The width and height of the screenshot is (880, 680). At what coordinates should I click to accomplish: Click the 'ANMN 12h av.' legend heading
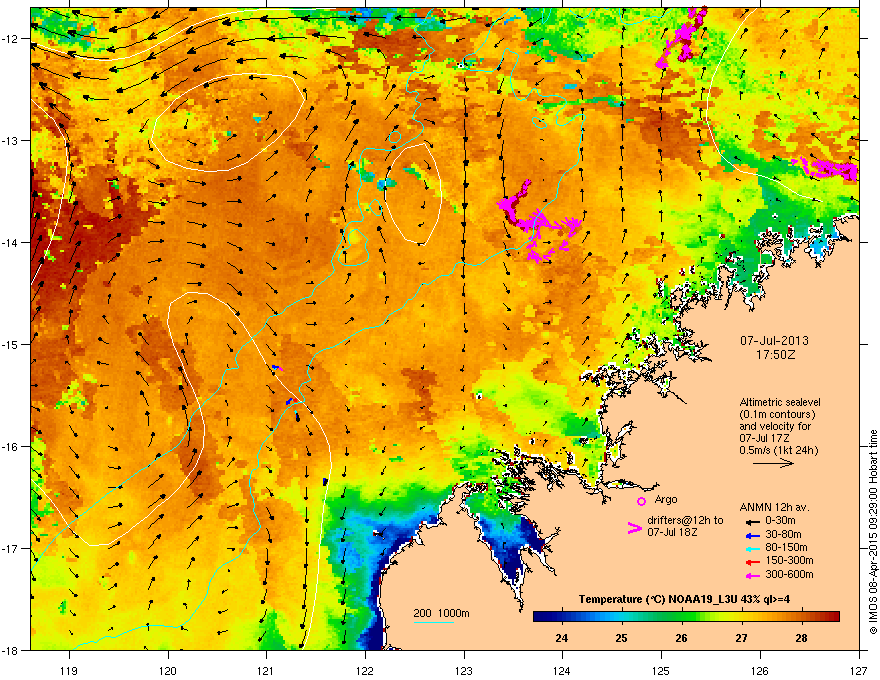coord(774,507)
